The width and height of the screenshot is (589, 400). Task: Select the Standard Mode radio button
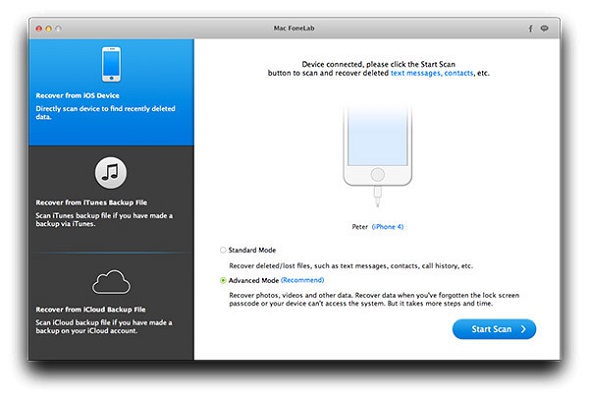pos(223,250)
